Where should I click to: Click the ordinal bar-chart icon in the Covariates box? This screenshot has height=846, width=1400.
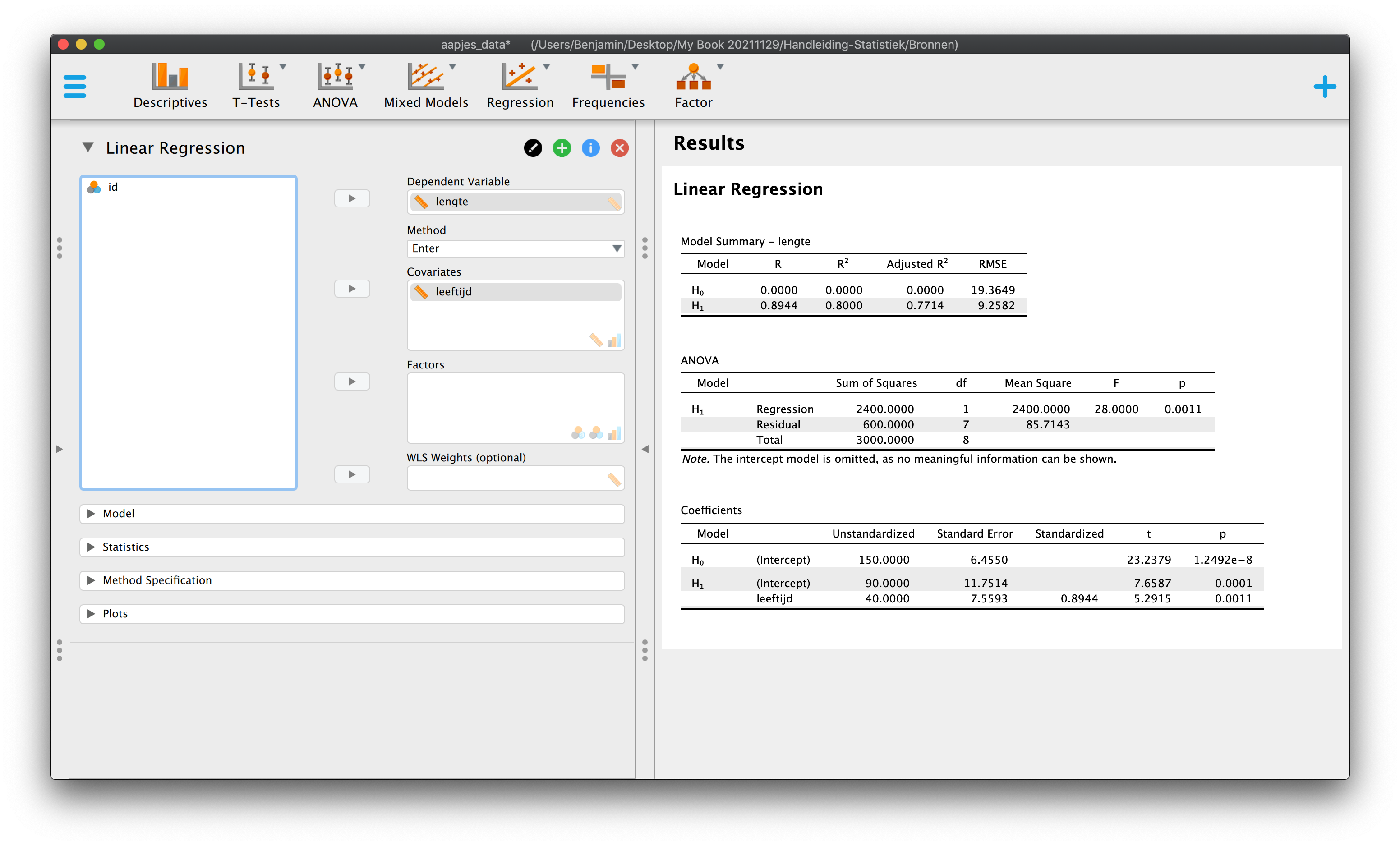pyautogui.click(x=614, y=340)
